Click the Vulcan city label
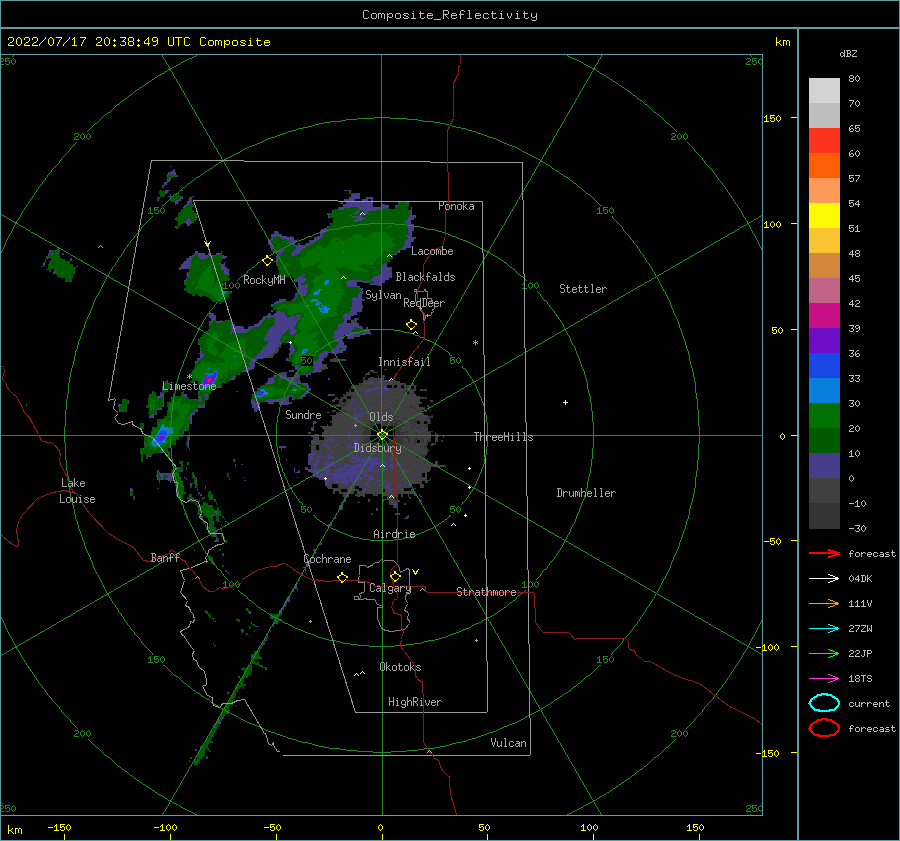This screenshot has width=900, height=841. [508, 743]
